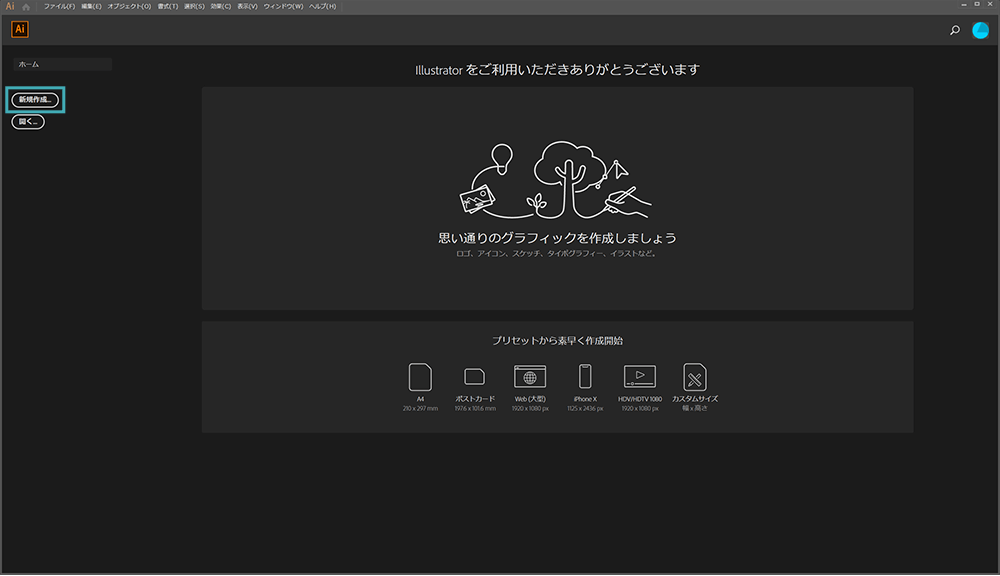
Task: Select the ホーム tab in sidebar
Action: click(62, 64)
